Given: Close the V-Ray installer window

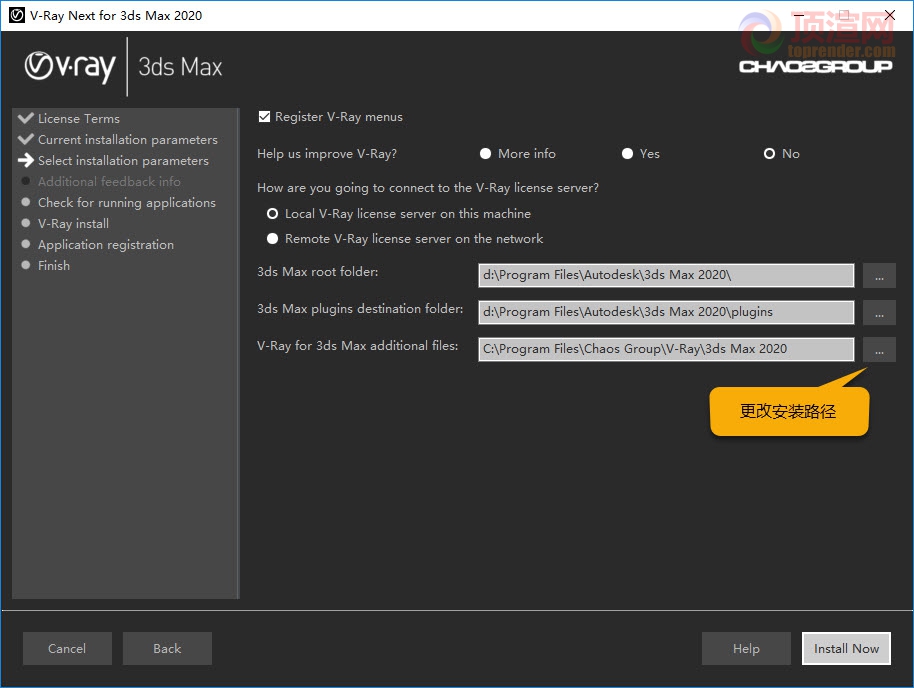Looking at the screenshot, I should point(890,15).
